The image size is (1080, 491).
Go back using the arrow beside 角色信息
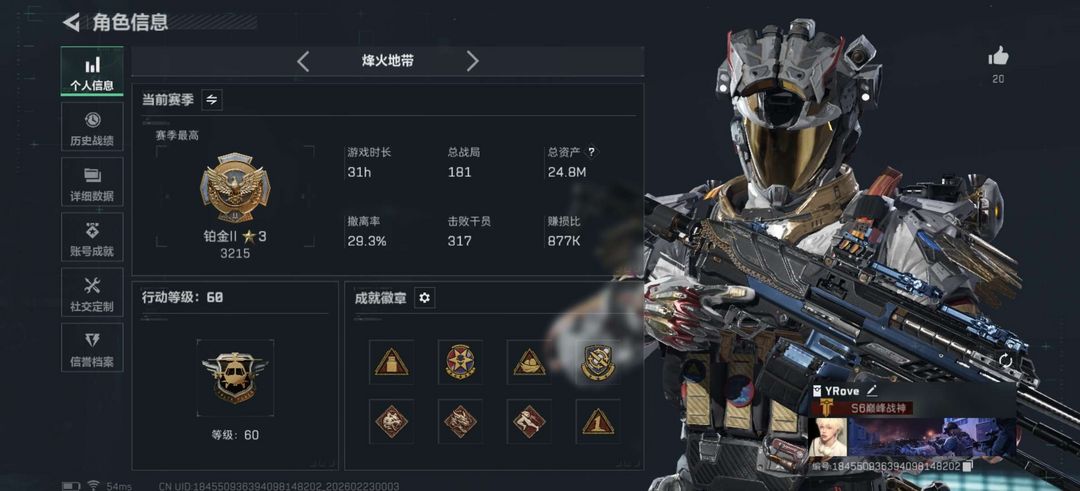(71, 22)
